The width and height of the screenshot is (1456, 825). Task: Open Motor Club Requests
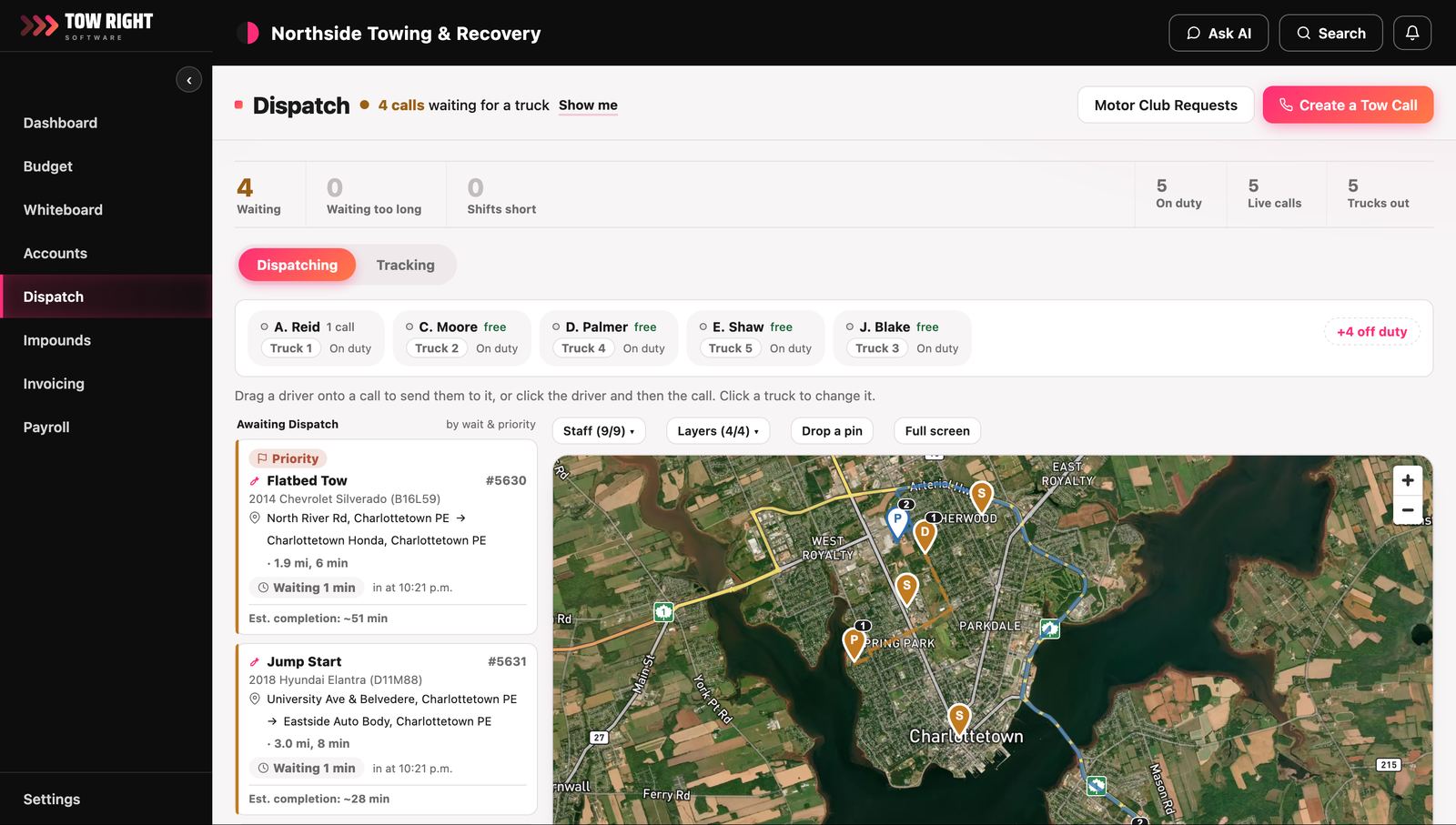click(x=1166, y=105)
